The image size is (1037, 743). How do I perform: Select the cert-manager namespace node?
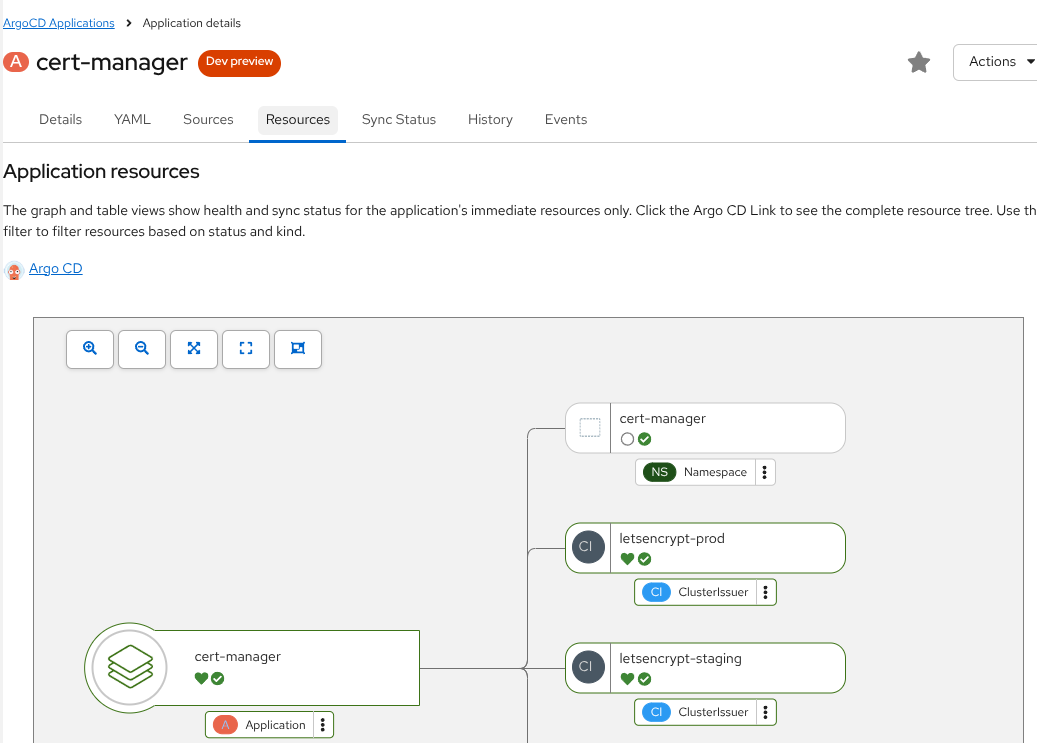click(705, 428)
